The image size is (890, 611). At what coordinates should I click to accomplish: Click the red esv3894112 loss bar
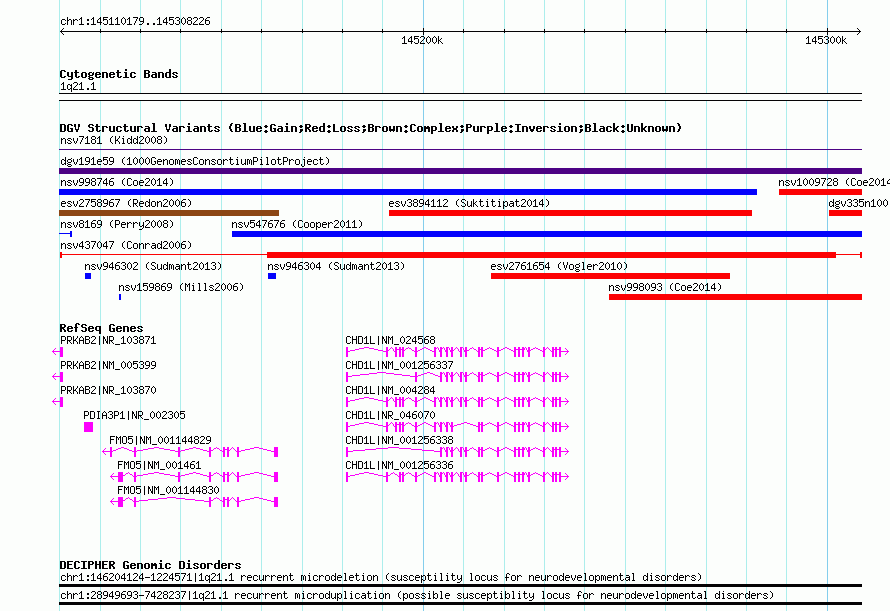click(x=570, y=213)
